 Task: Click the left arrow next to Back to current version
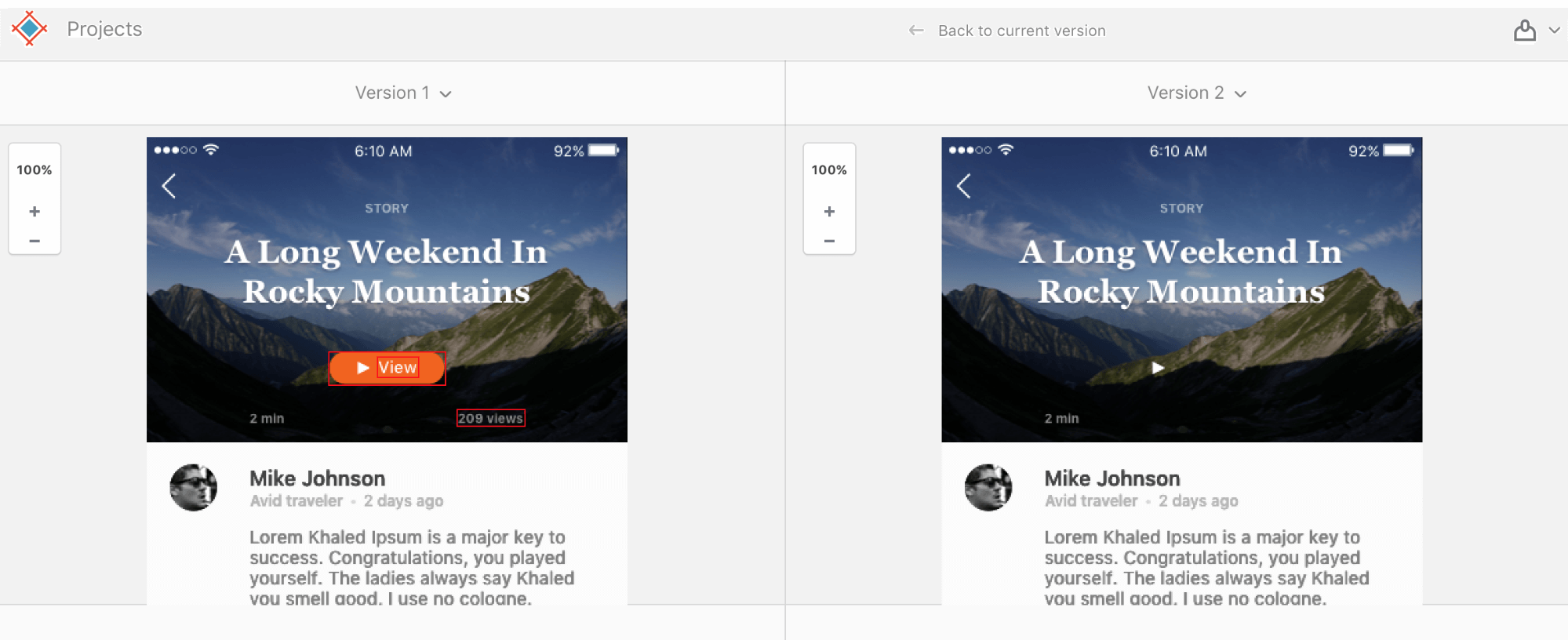click(x=915, y=31)
